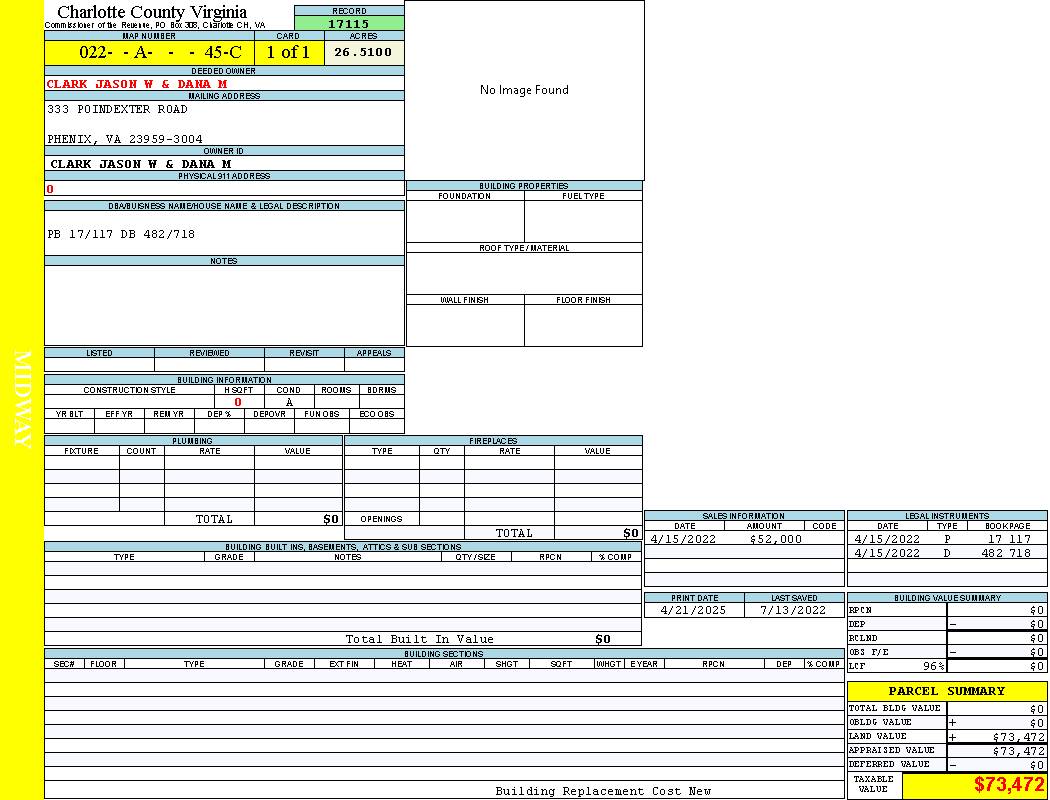Click the vertical MIDWAY sidebar label

click(22, 398)
